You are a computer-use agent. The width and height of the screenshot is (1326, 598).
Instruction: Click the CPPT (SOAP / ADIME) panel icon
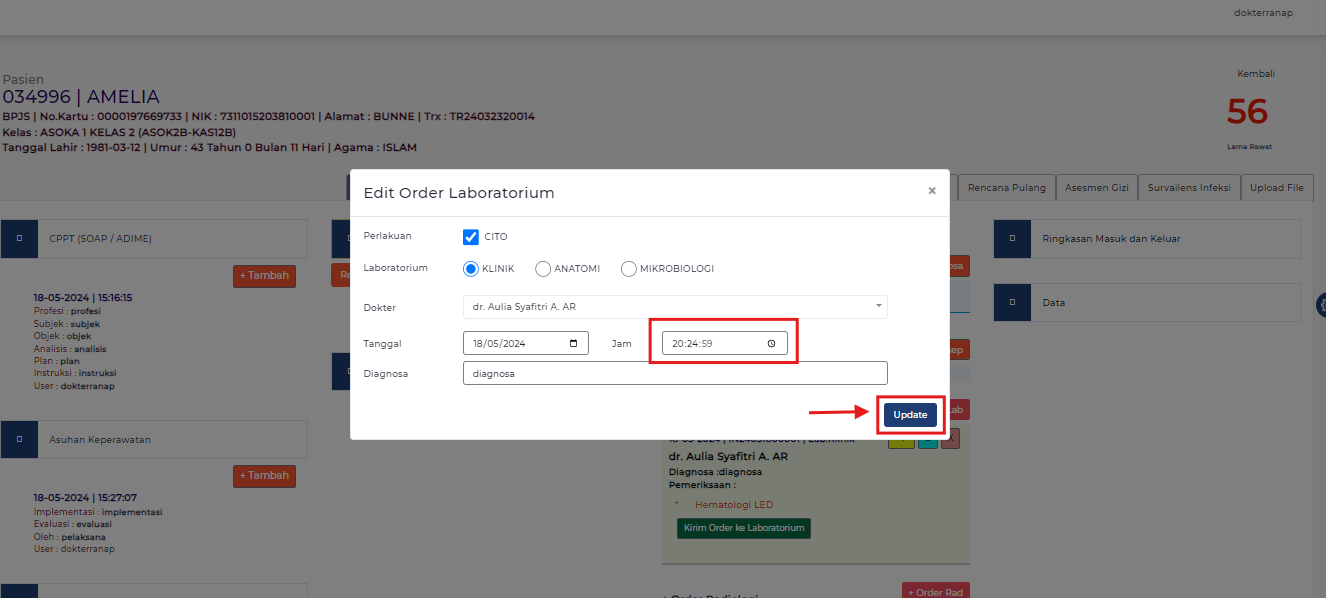[x=19, y=239]
